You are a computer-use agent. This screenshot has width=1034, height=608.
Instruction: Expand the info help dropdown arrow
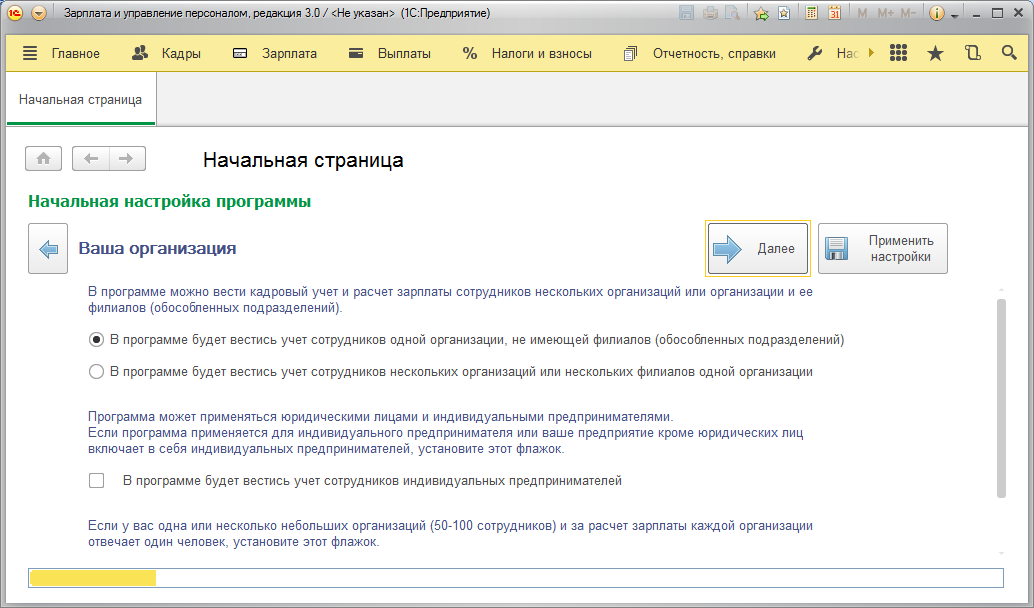coord(954,15)
